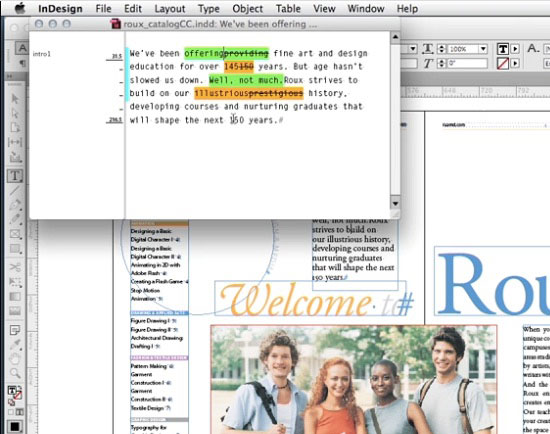Select the Pen tool
Viewport: 550px width, 434px height.
point(15,205)
